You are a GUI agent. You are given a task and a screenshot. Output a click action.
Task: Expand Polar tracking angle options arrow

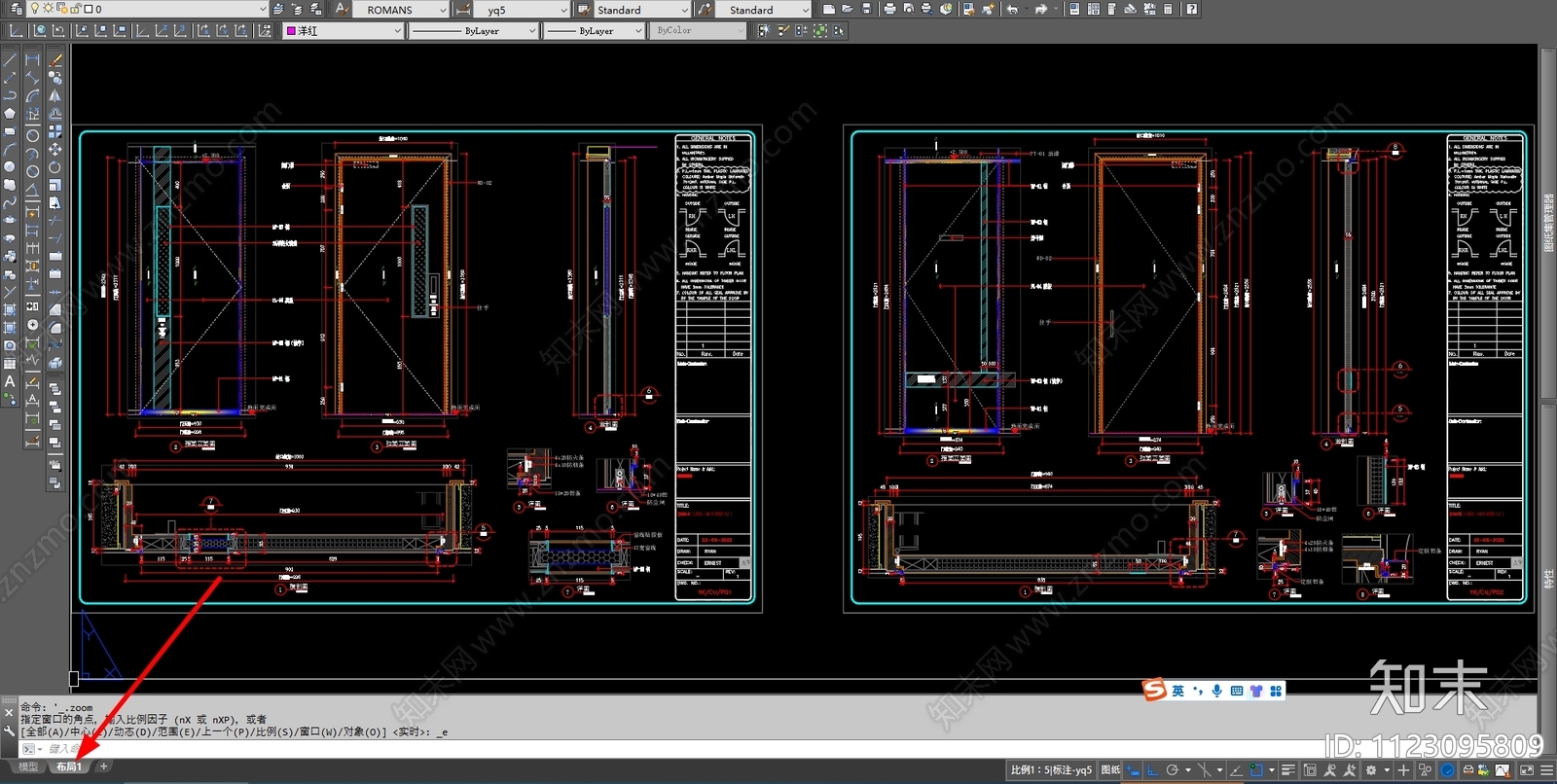pyautogui.click(x=1188, y=770)
